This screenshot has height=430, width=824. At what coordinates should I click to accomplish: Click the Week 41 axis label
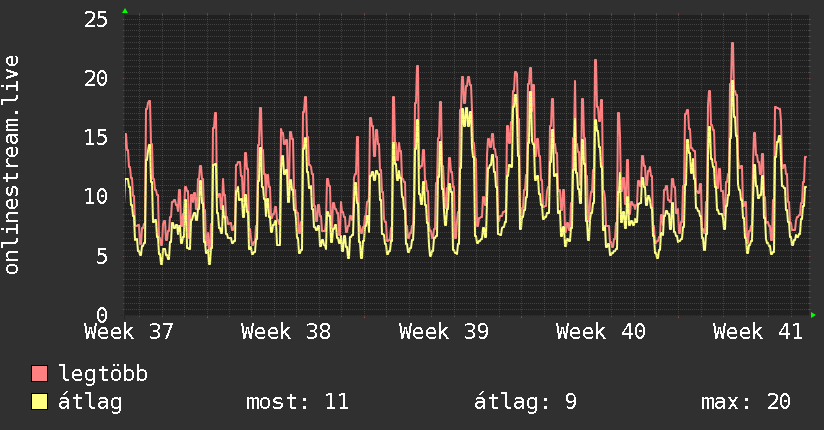click(758, 332)
